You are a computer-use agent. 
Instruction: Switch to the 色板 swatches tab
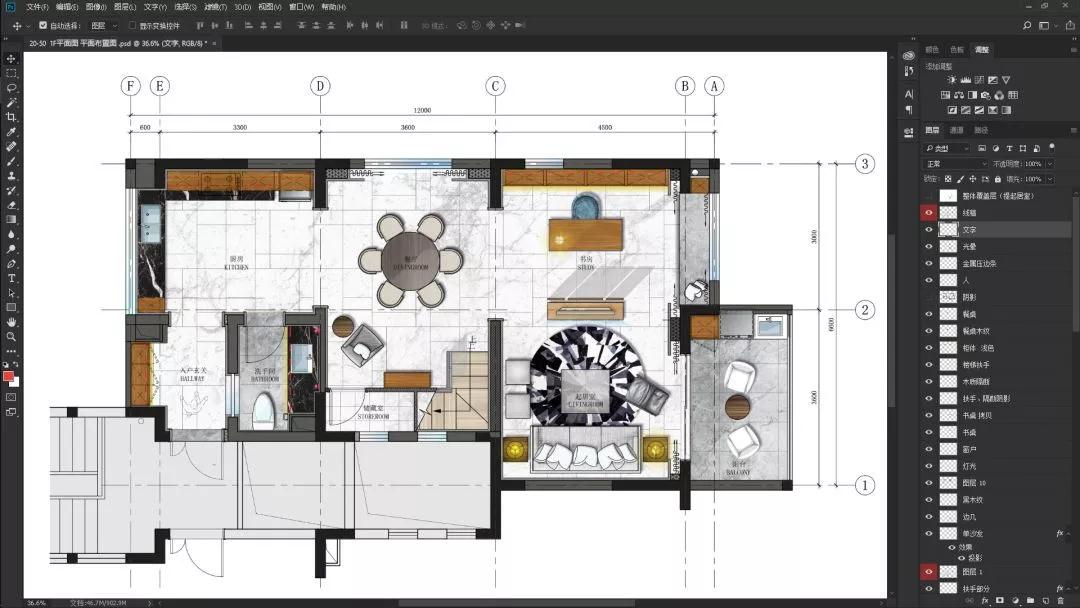click(957, 50)
